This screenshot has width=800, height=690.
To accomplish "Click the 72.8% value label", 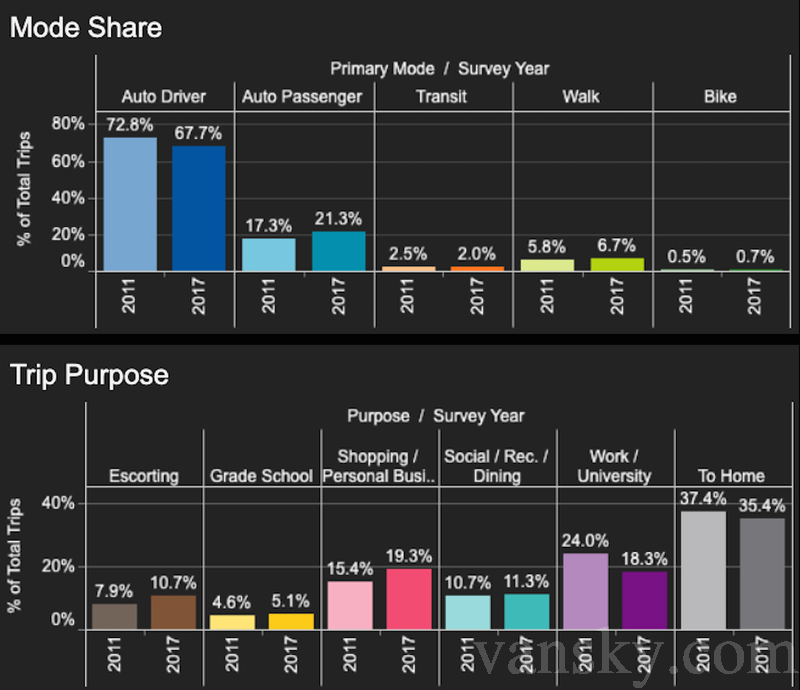I will point(130,126).
